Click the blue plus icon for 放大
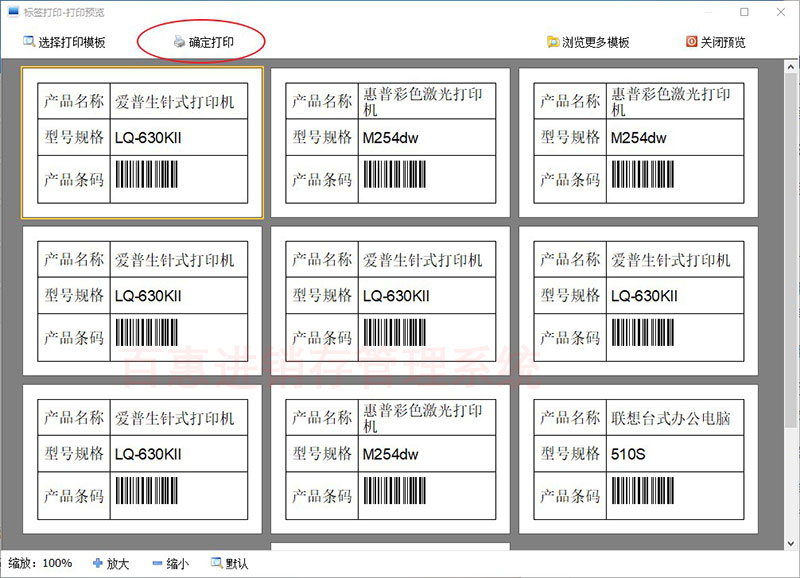The height and width of the screenshot is (578, 800). (x=97, y=563)
